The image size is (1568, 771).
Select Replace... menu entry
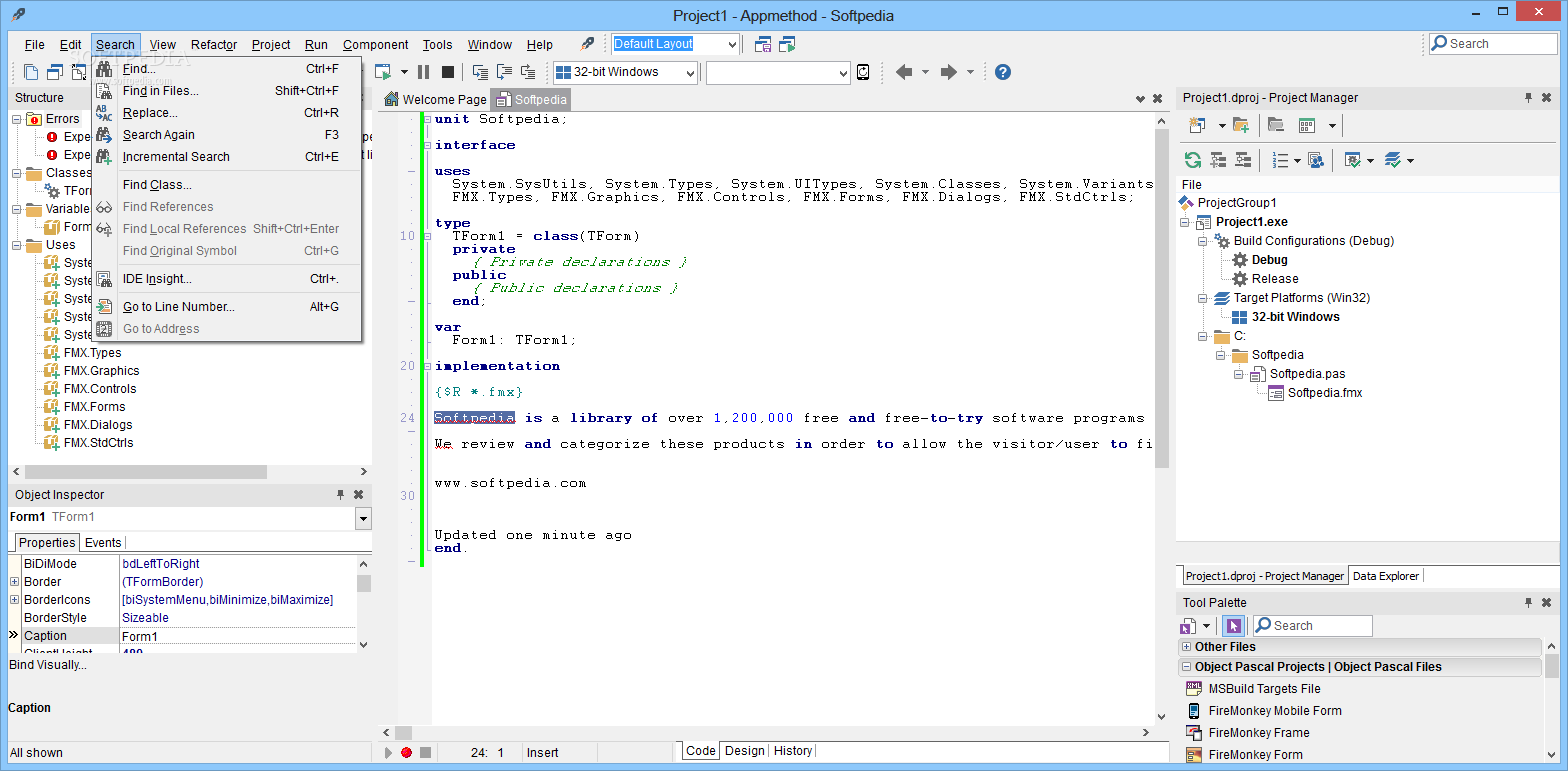[x=226, y=113]
